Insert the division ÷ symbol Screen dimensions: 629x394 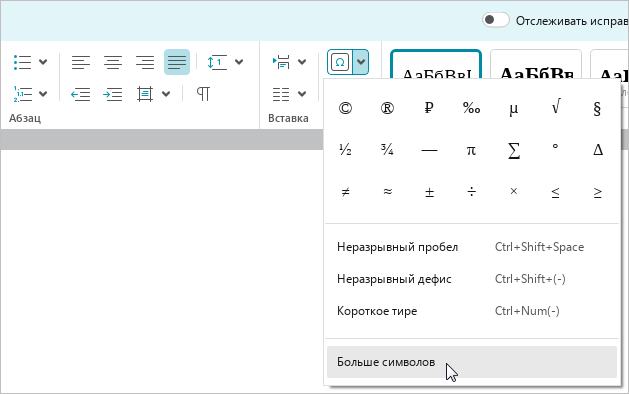pos(471,192)
